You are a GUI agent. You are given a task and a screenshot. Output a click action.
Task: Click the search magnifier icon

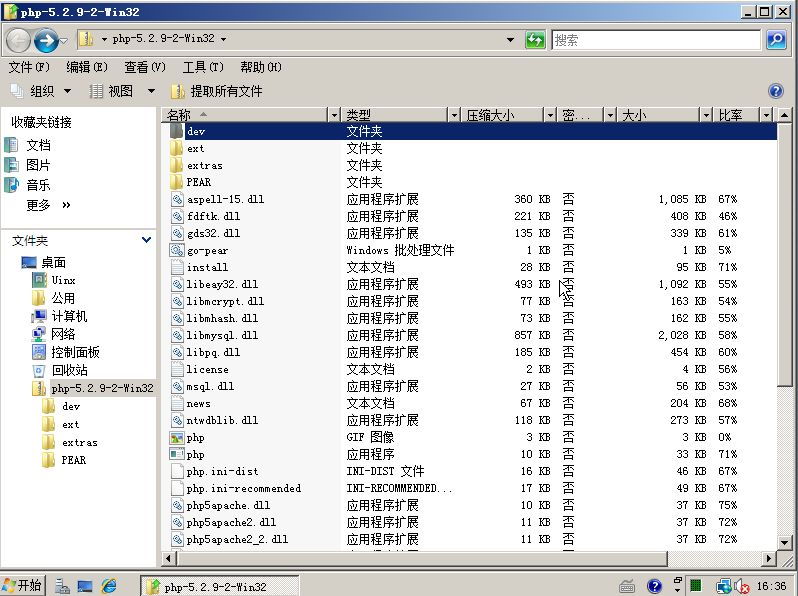775,40
